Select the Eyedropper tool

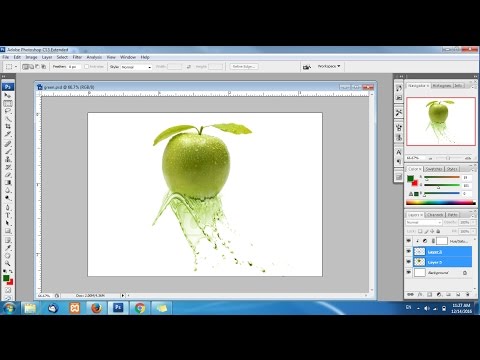8,248
